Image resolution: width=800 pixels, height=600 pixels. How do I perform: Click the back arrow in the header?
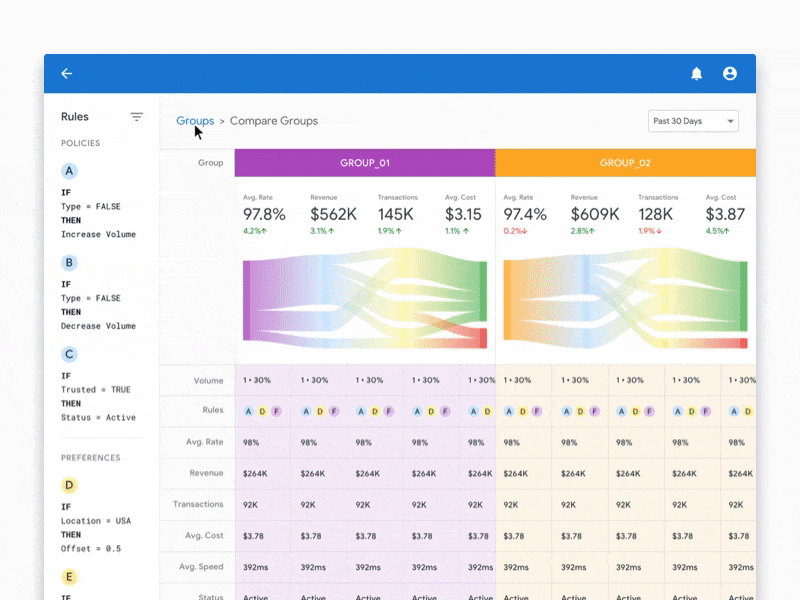tap(66, 73)
